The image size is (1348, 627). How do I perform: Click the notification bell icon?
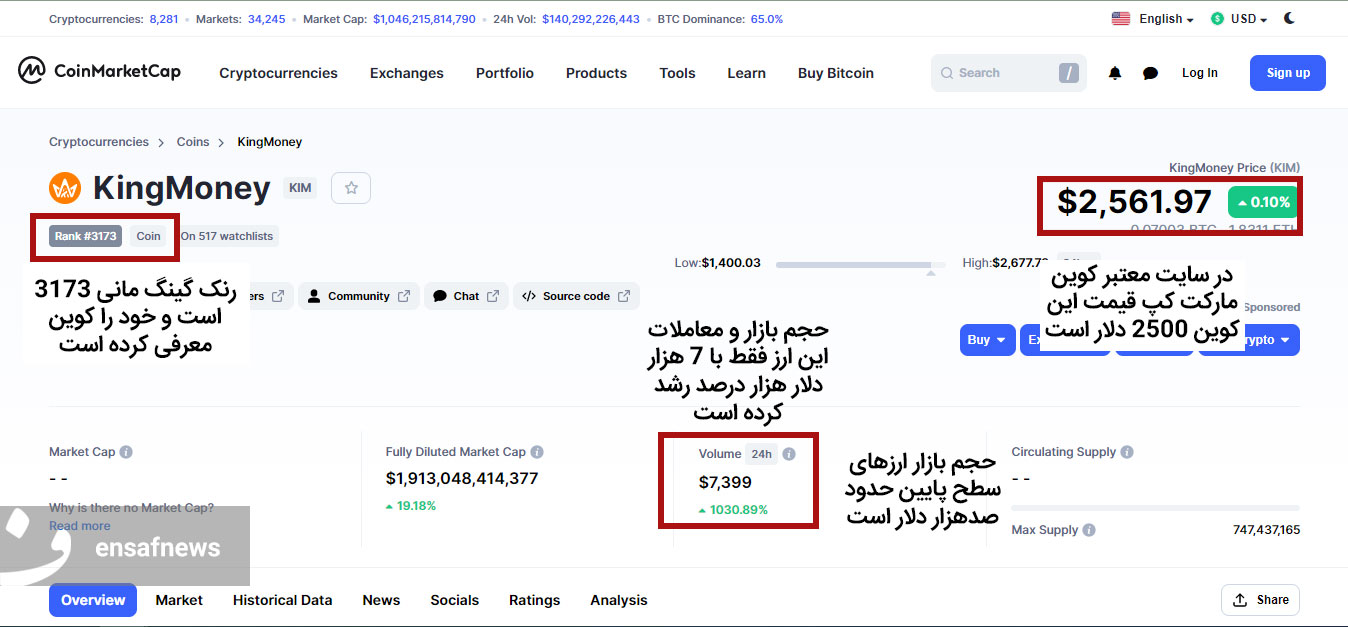(1115, 73)
